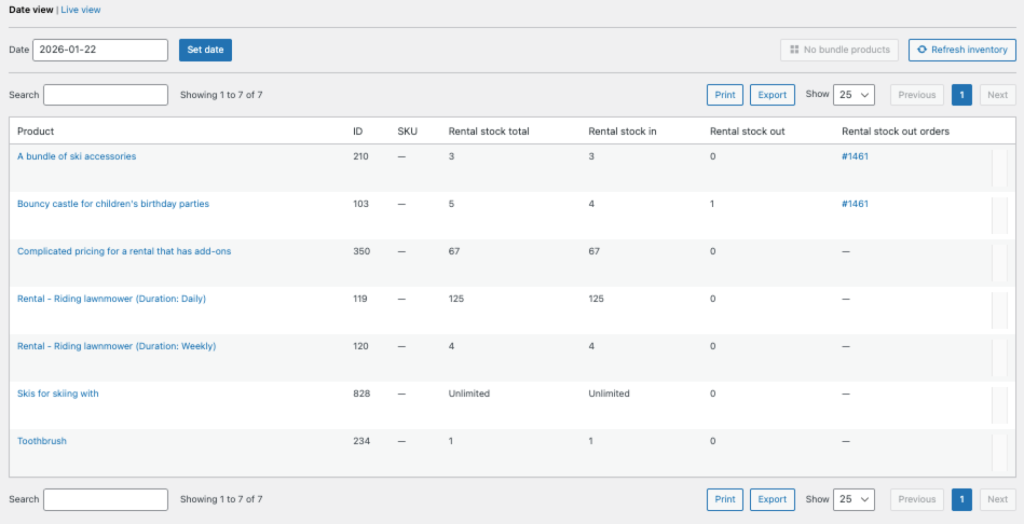Open Complicated pricing rental with add-ons
The image size is (1024, 524).
(x=124, y=251)
